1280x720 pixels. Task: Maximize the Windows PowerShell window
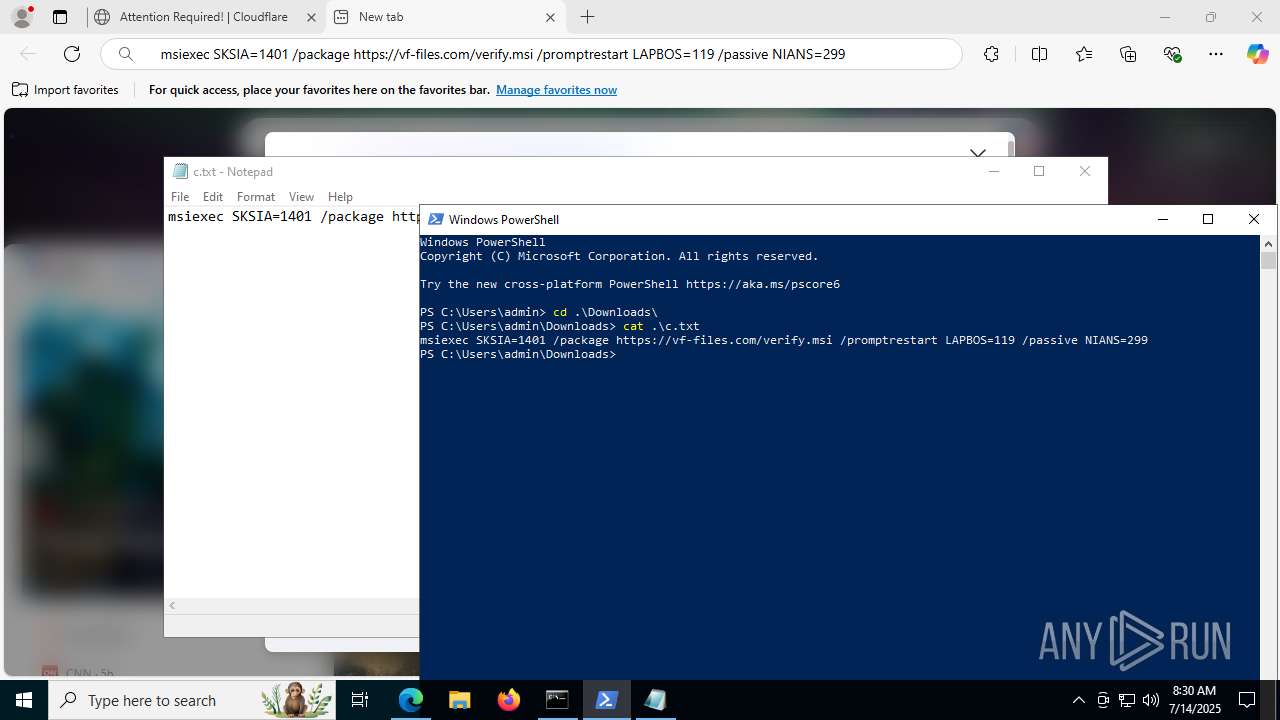[x=1208, y=219]
